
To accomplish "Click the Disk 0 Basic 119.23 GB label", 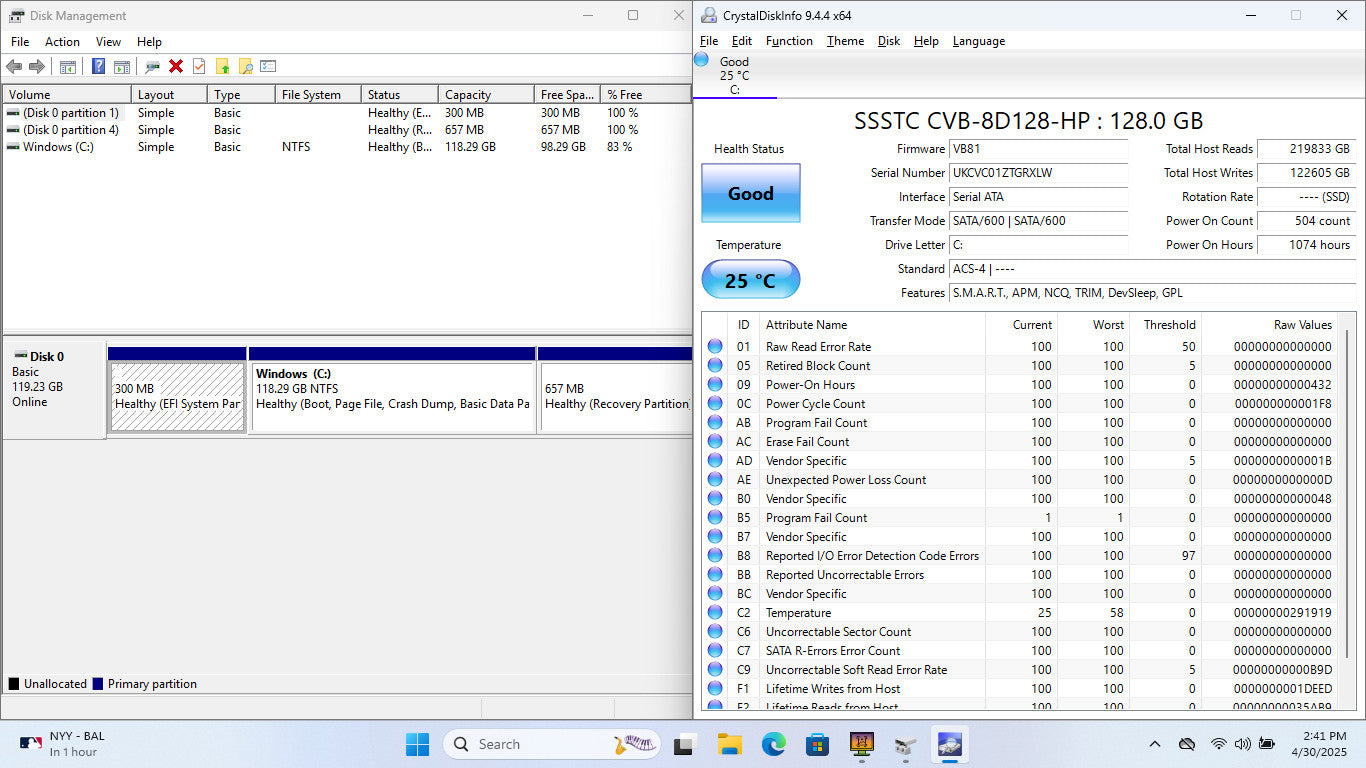I will (x=54, y=390).
